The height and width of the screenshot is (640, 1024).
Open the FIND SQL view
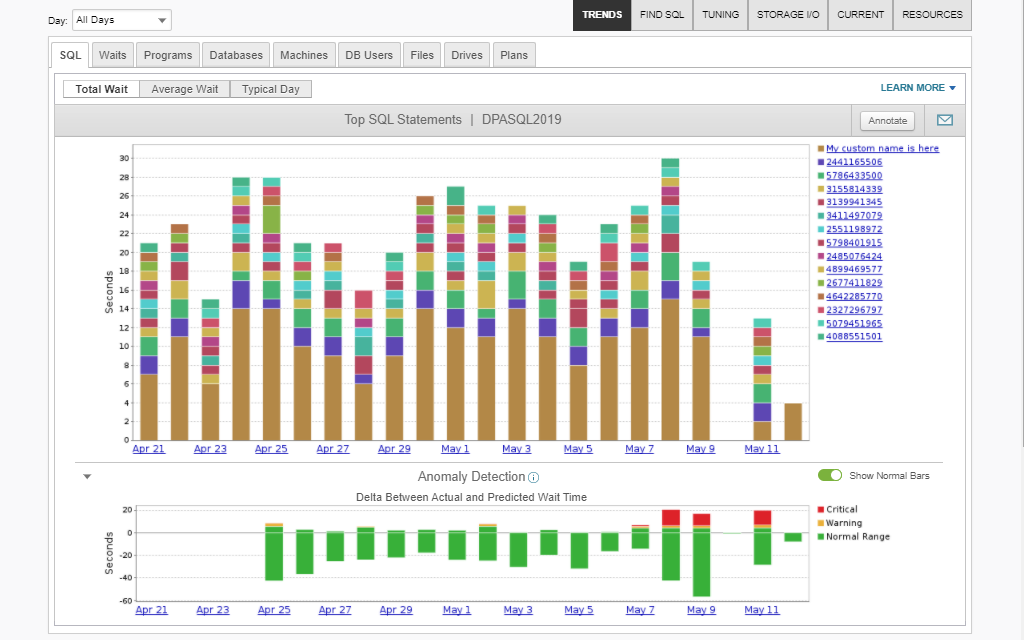pos(661,15)
